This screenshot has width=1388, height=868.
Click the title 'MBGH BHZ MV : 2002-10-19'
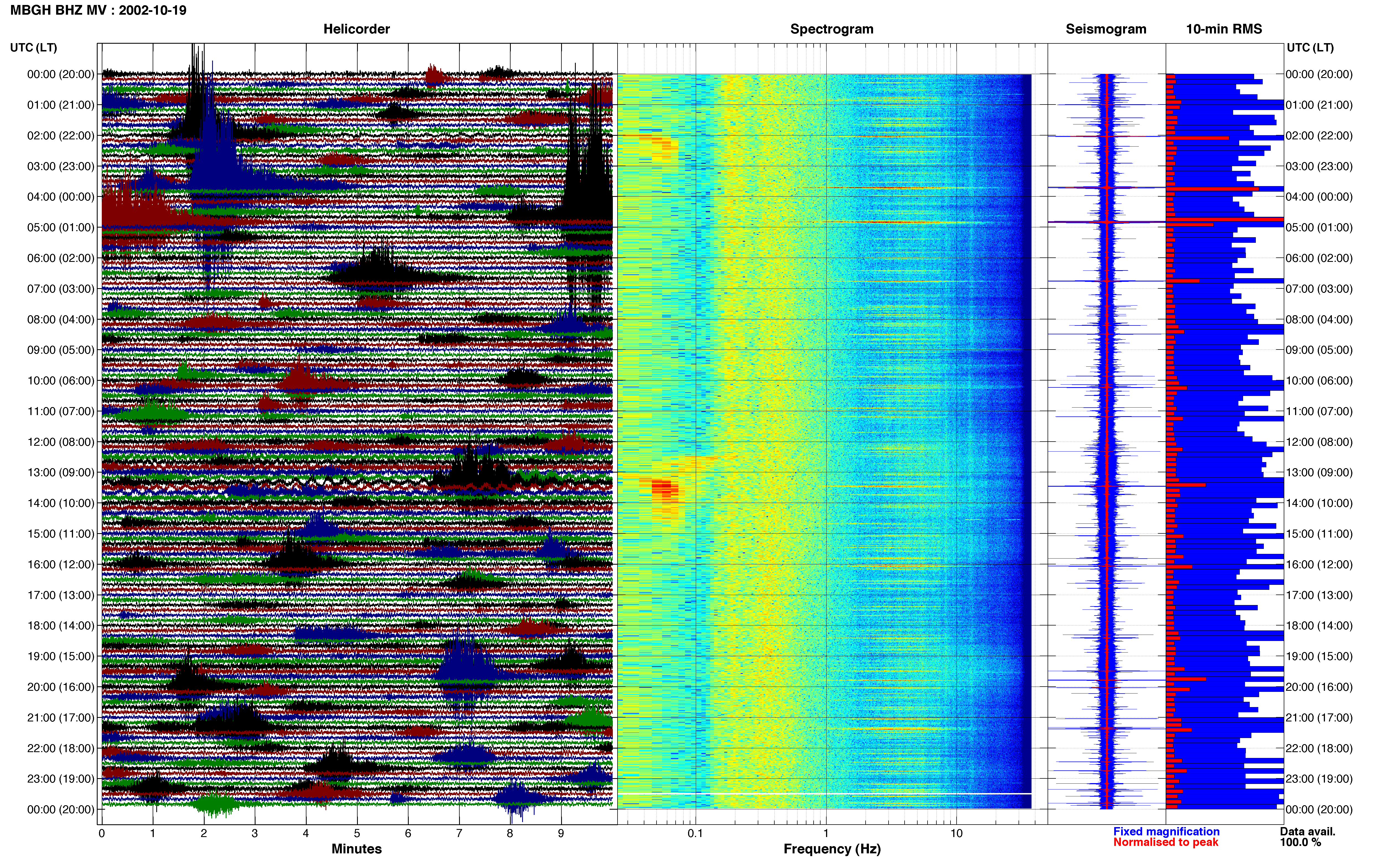tap(98, 10)
